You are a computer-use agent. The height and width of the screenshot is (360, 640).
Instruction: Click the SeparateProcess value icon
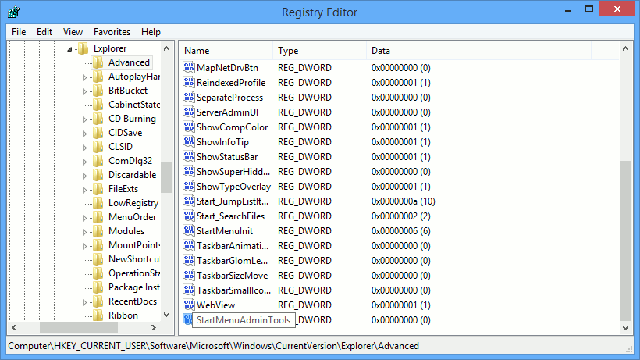[x=189, y=97]
